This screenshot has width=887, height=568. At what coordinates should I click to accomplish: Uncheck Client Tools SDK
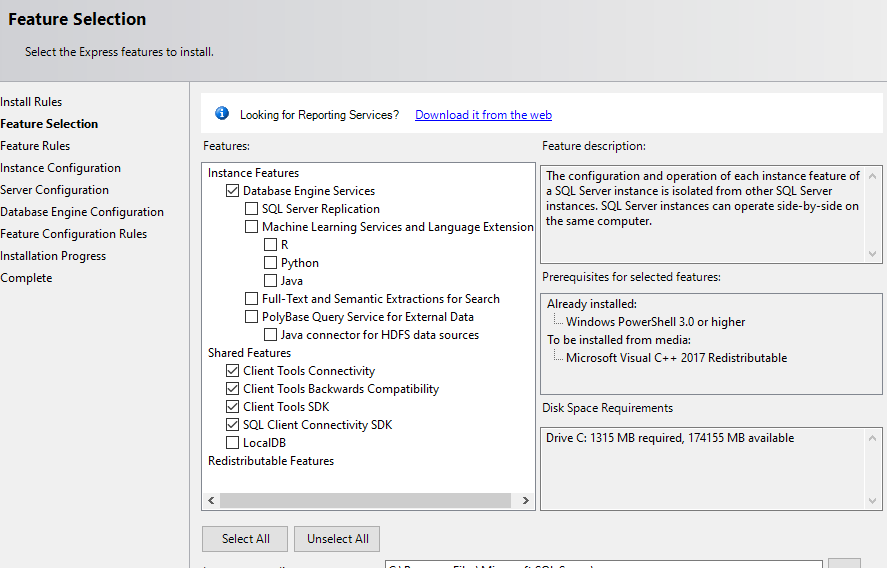(232, 407)
